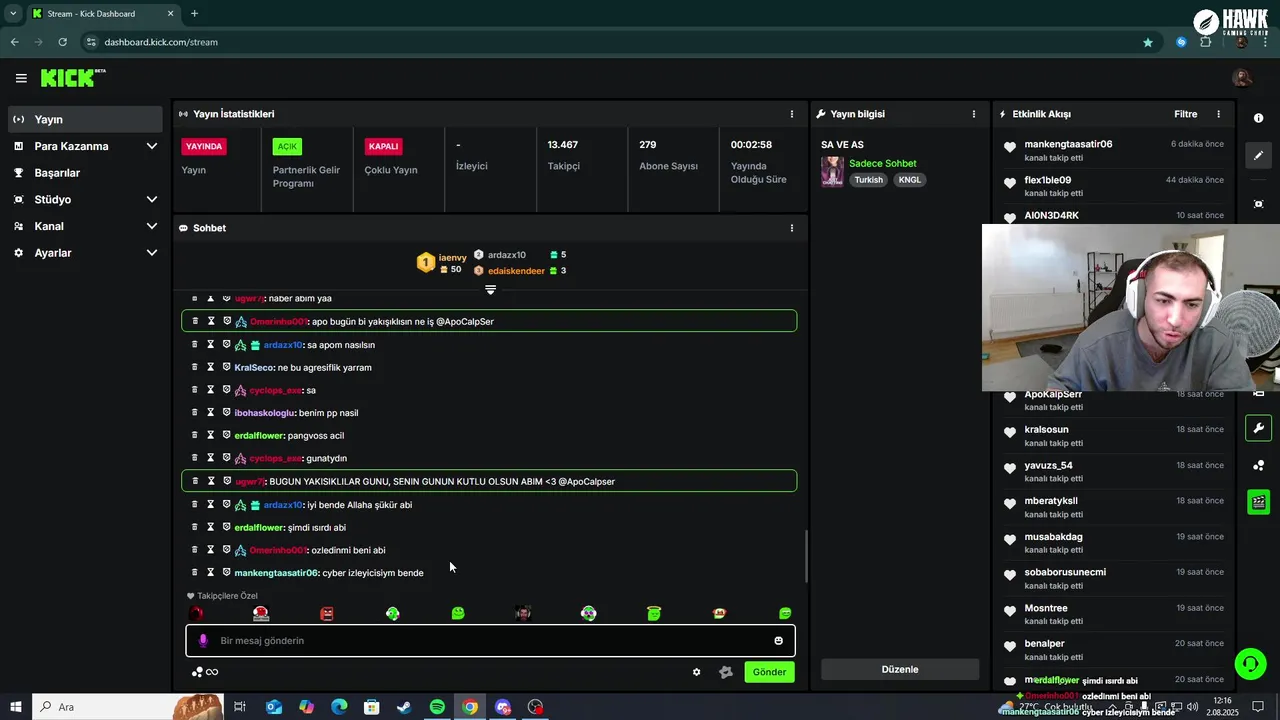Open the green headset support chat button
This screenshot has height=720, width=1280.
[1249, 663]
